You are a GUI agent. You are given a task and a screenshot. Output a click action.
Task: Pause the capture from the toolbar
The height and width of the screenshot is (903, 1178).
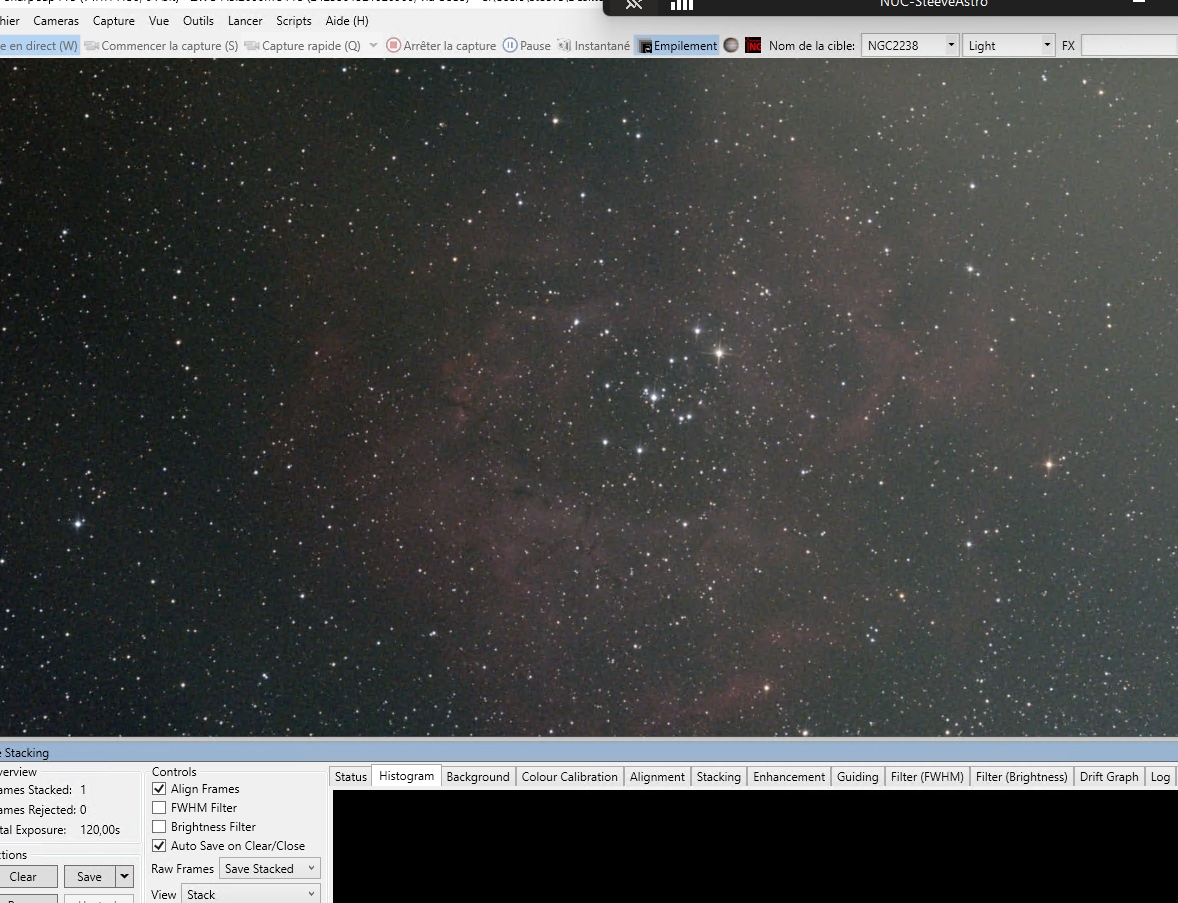coord(526,46)
